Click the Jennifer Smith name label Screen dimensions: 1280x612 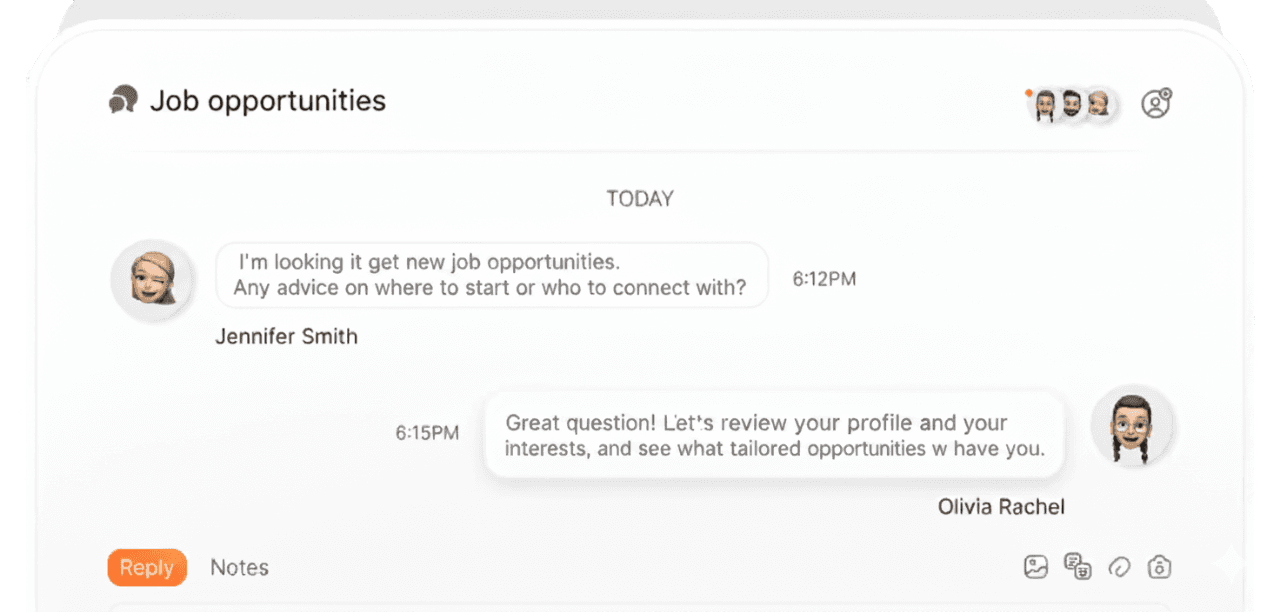[x=286, y=337]
